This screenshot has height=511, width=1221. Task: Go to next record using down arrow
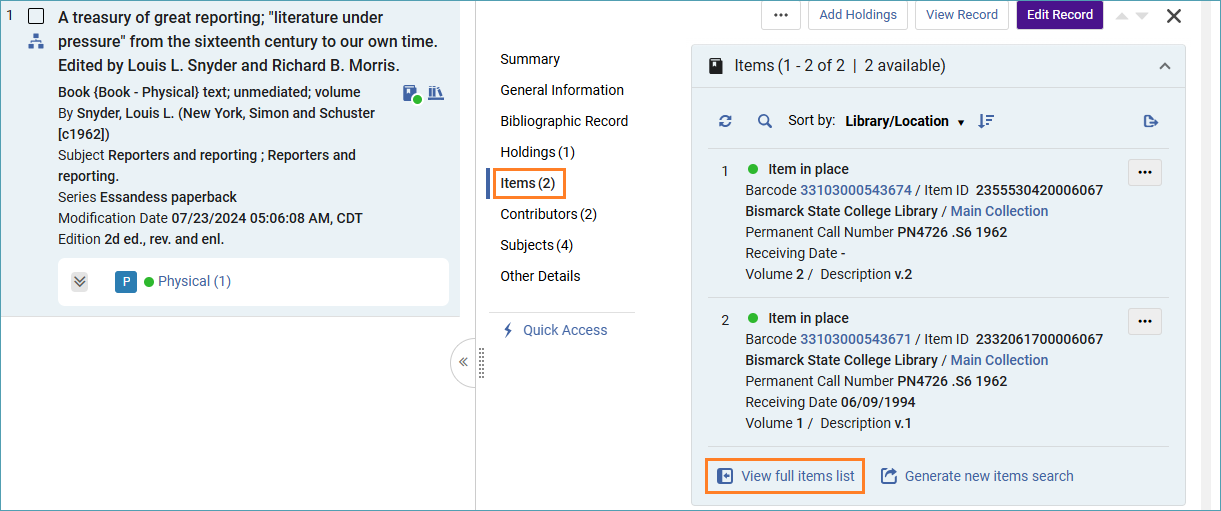click(1142, 16)
